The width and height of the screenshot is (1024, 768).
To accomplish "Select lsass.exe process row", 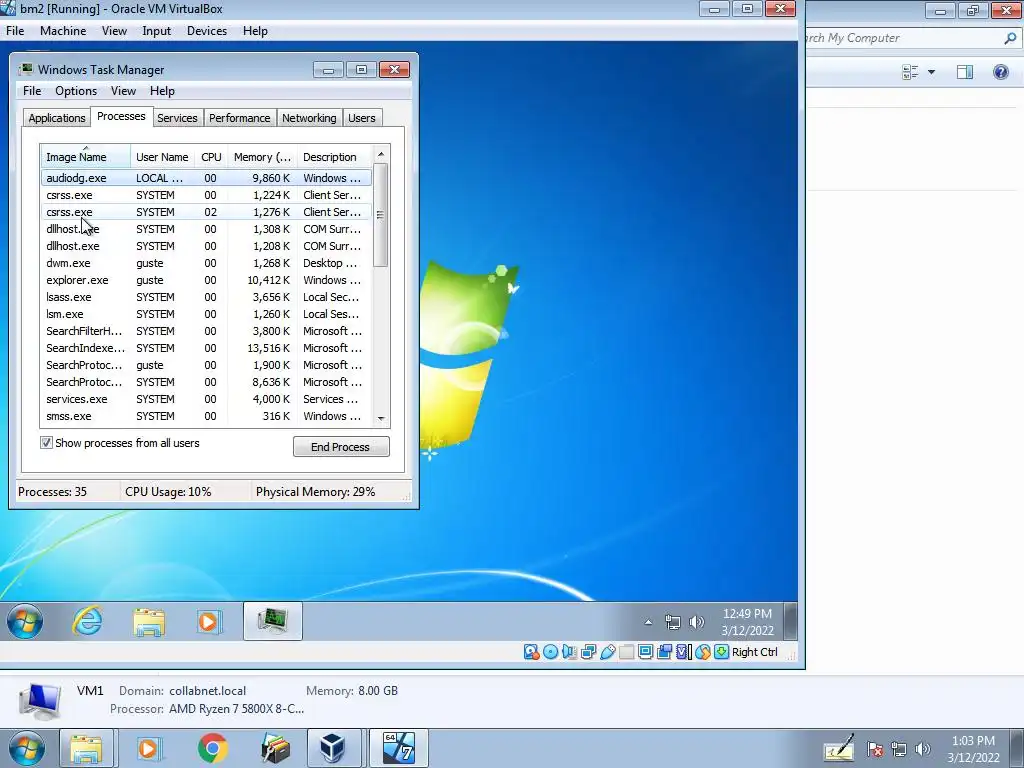I will [x=206, y=297].
